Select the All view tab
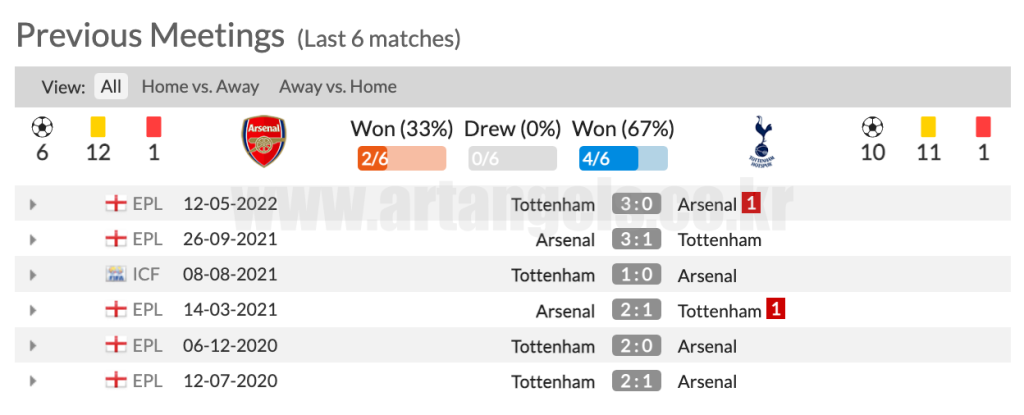 click(111, 86)
